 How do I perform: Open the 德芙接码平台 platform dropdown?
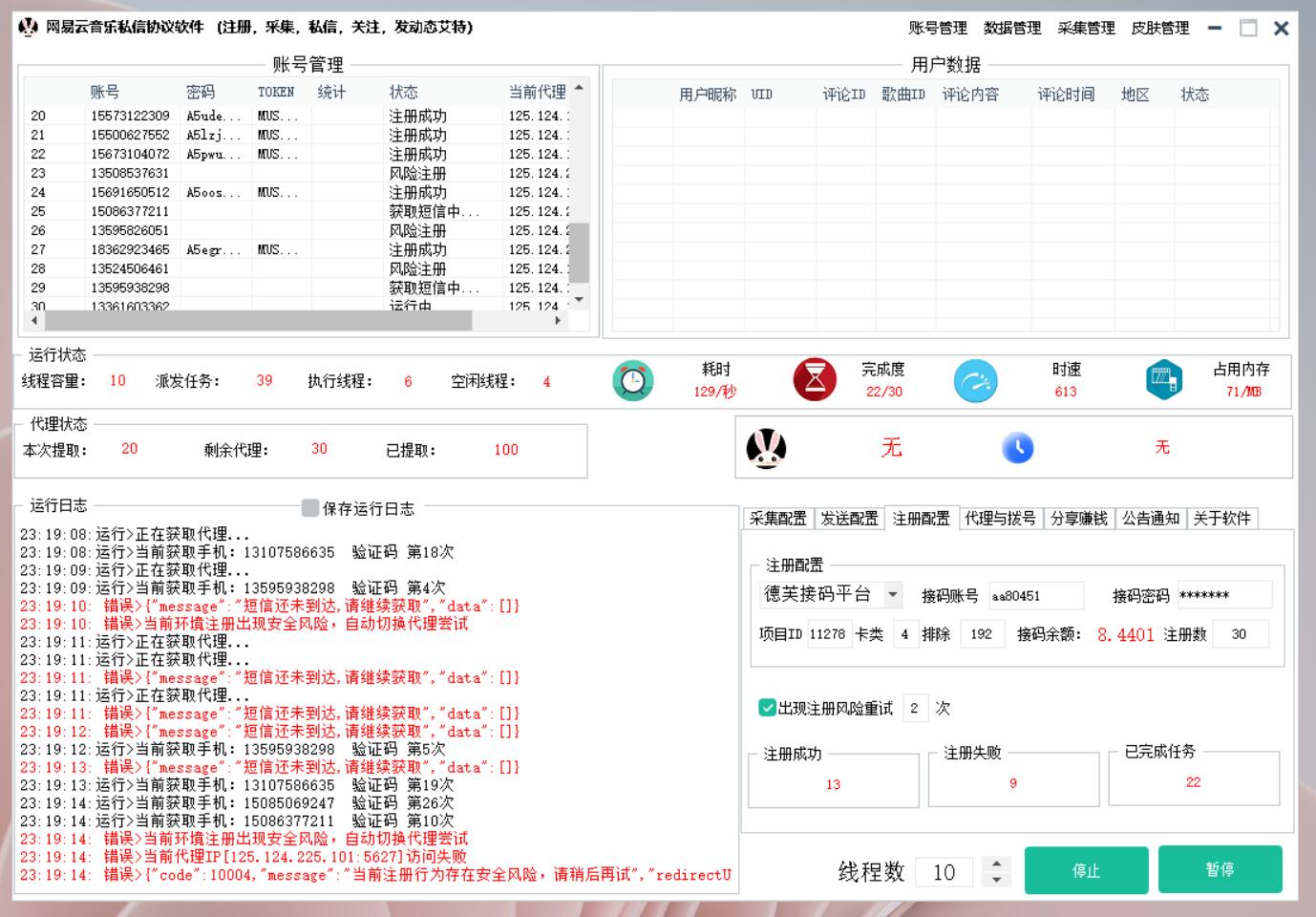(x=892, y=595)
